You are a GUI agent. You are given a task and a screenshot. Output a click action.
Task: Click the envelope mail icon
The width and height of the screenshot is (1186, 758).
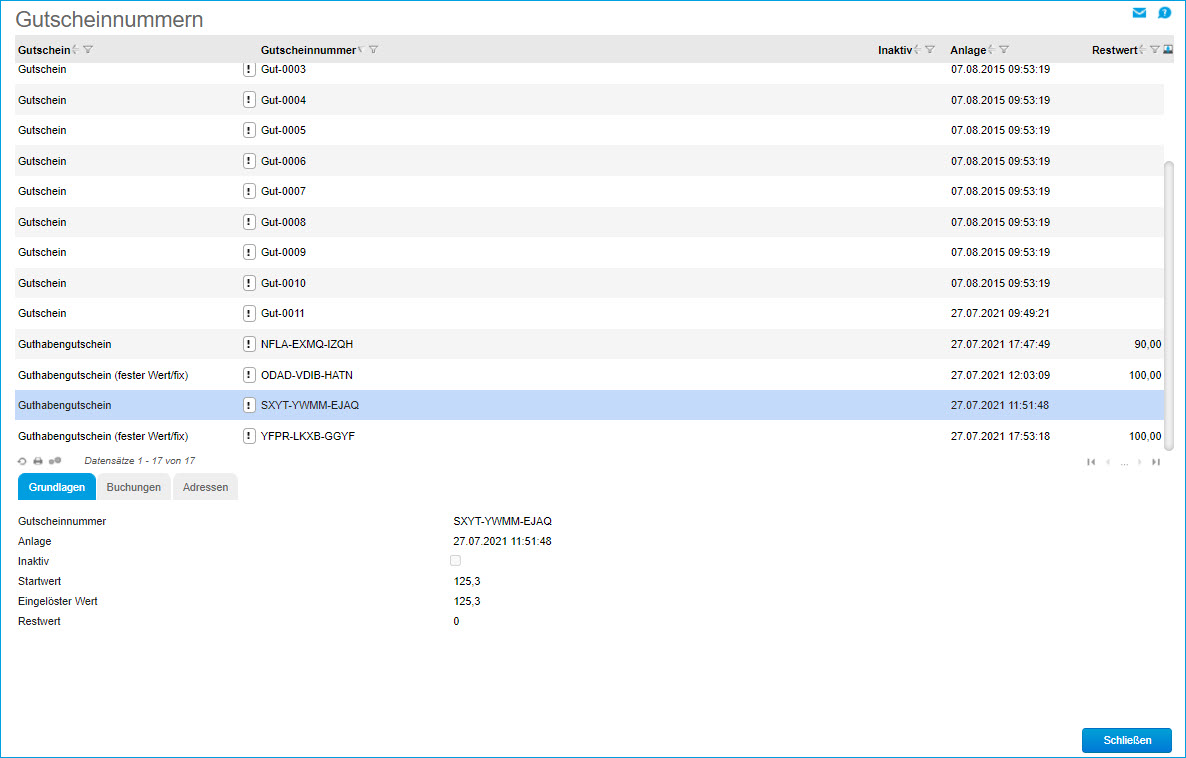click(1139, 13)
